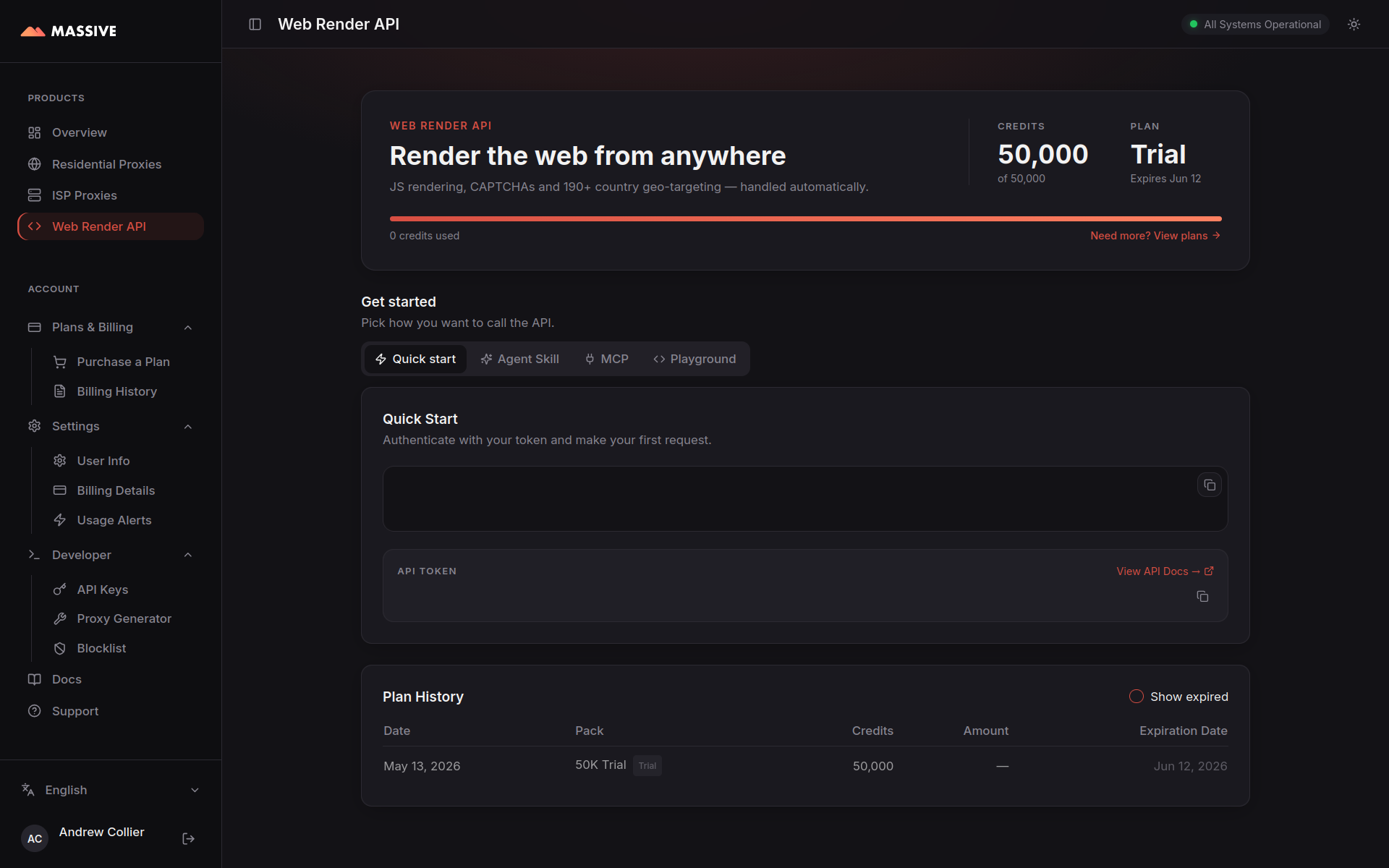The height and width of the screenshot is (868, 1389).
Task: Click the Massive logo
Action: pos(69,31)
